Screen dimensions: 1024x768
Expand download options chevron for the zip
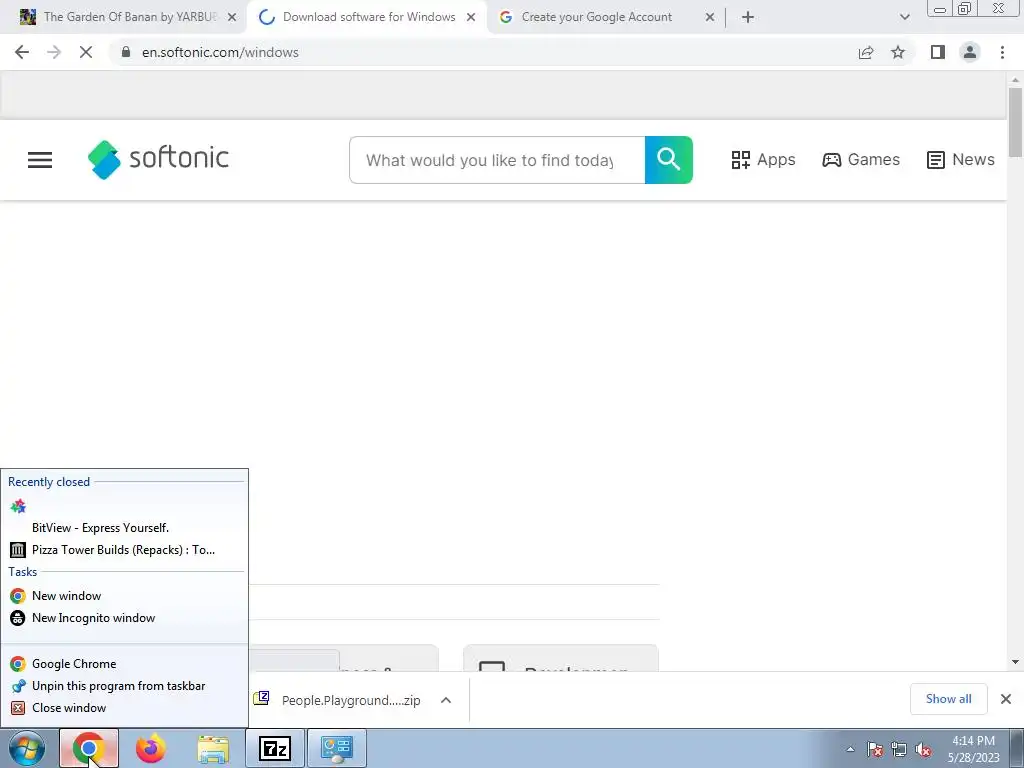[x=446, y=700]
